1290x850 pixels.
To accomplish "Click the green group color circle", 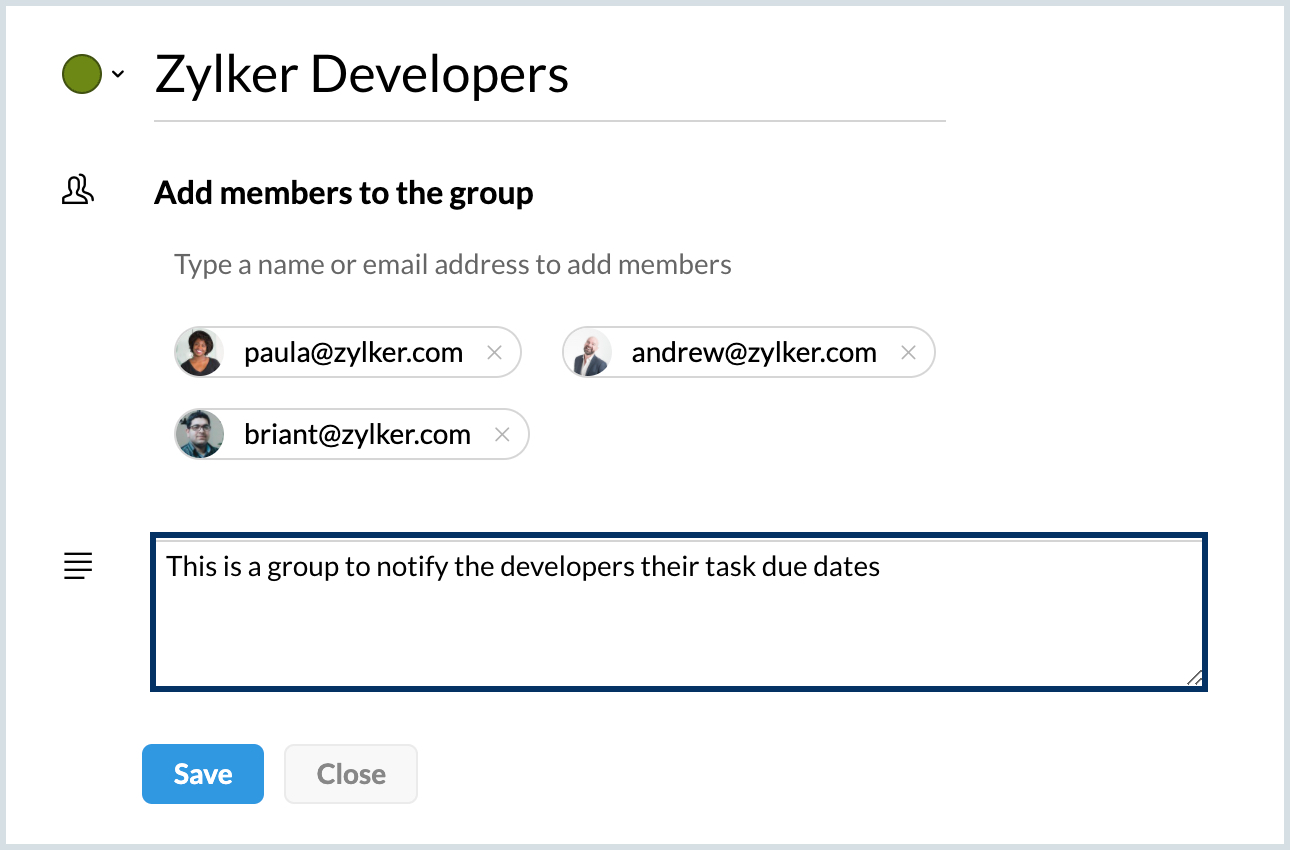I will pos(82,74).
